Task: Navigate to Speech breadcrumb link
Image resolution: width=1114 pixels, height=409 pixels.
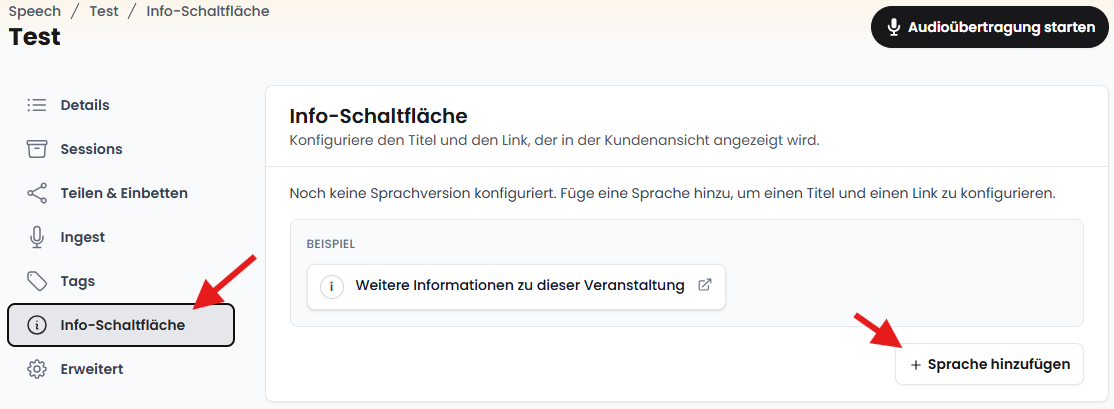Action: [35, 11]
